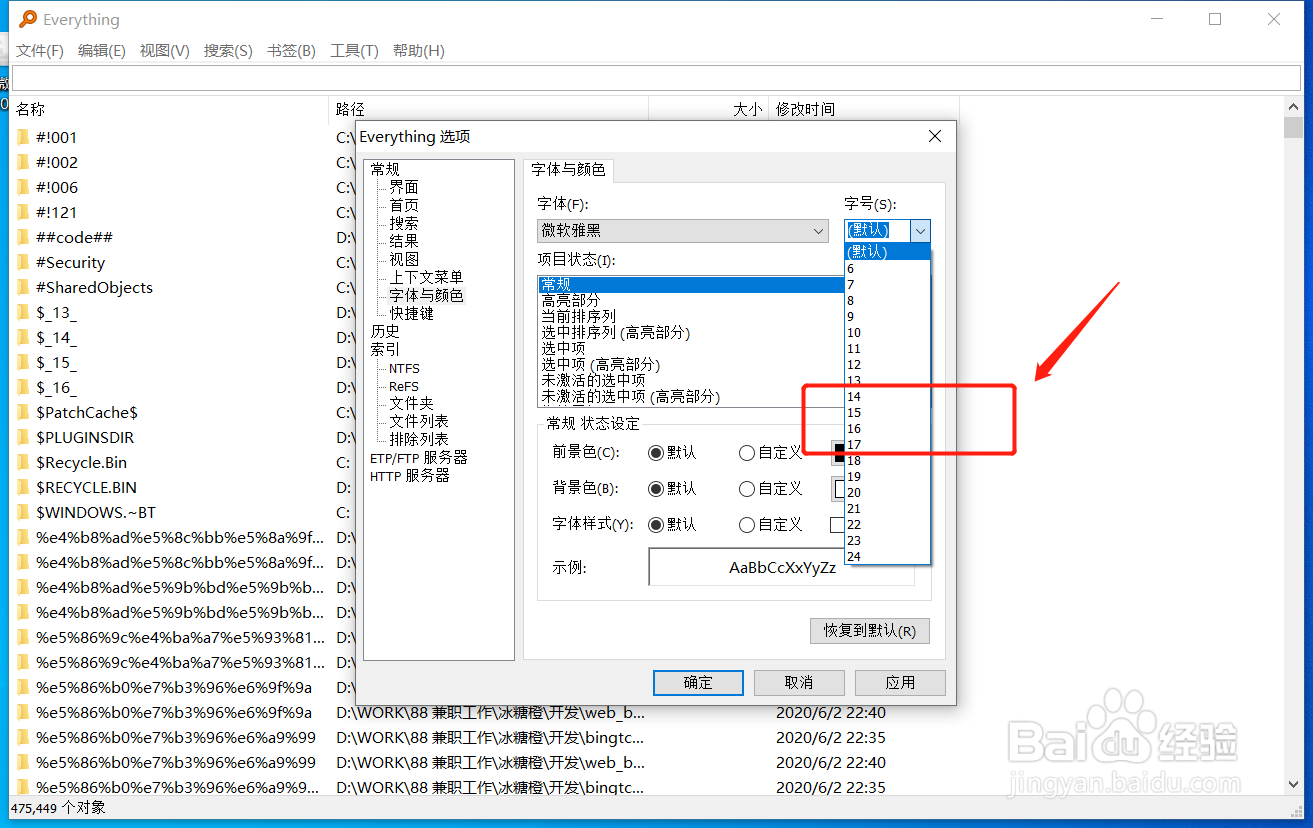This screenshot has height=828, width=1313.
Task: Open ETP/FTP 服务器 settings
Action: 418,457
